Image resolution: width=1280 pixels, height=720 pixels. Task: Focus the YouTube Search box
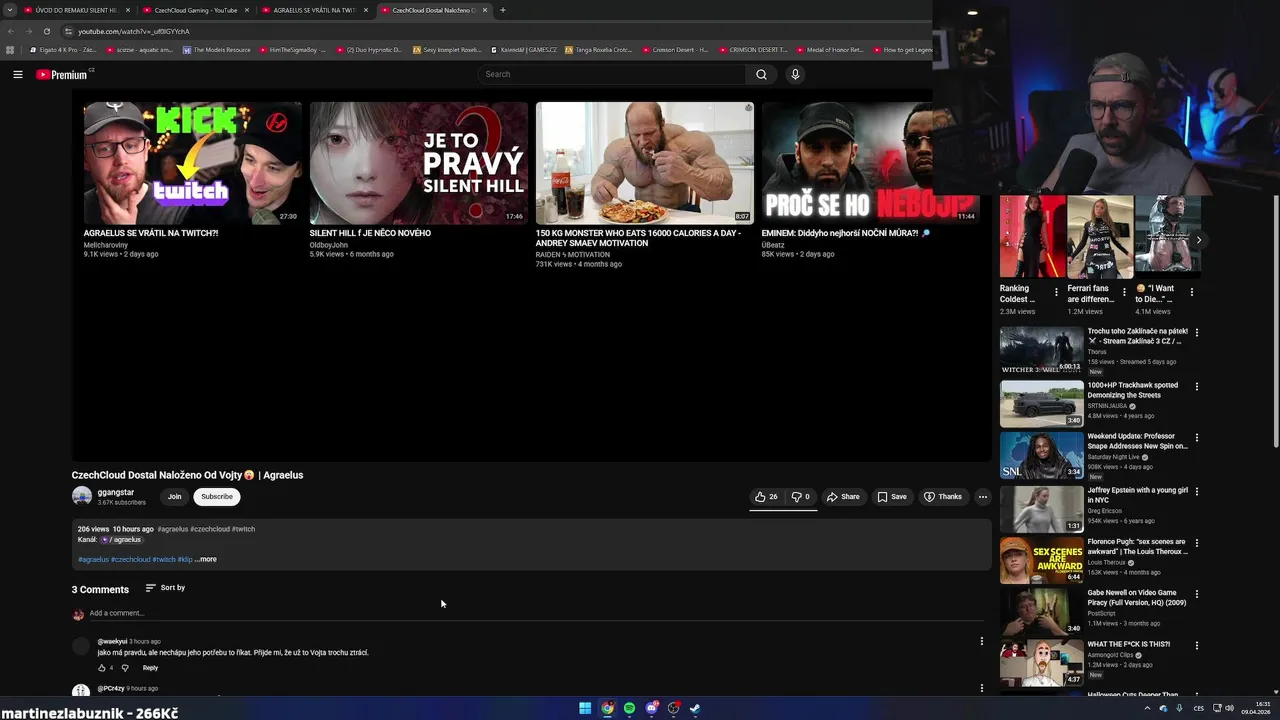[612, 74]
